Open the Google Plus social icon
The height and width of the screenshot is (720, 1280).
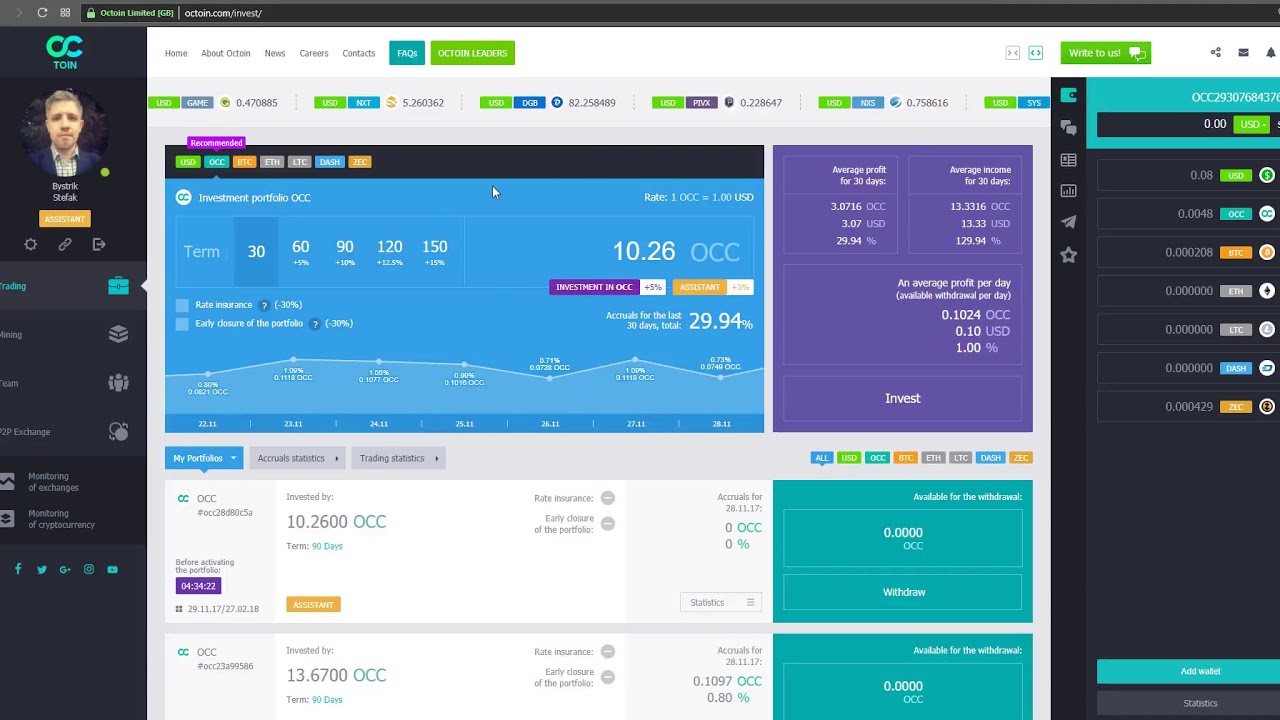click(x=65, y=569)
